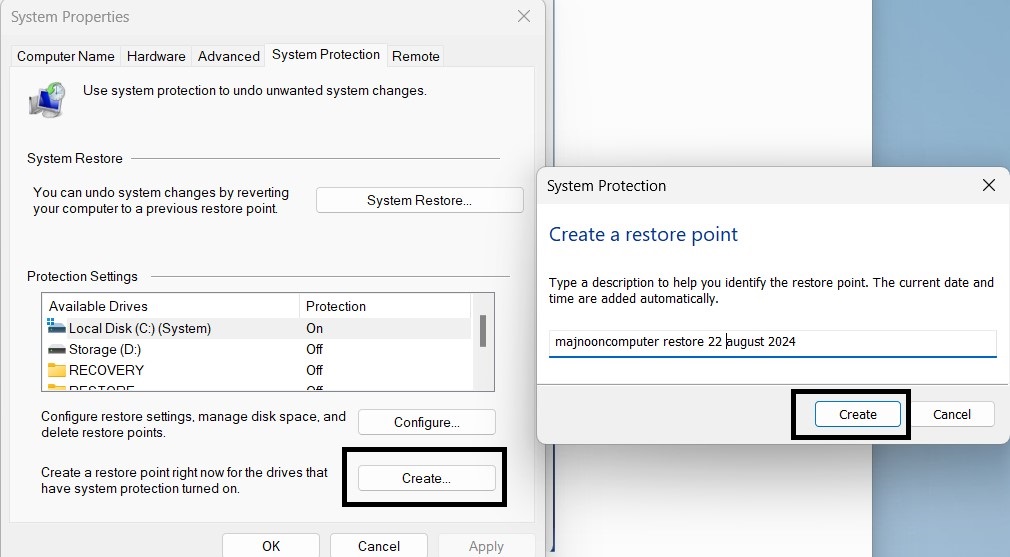Open the Configure... settings button
This screenshot has height=557, width=1010.
(x=426, y=422)
